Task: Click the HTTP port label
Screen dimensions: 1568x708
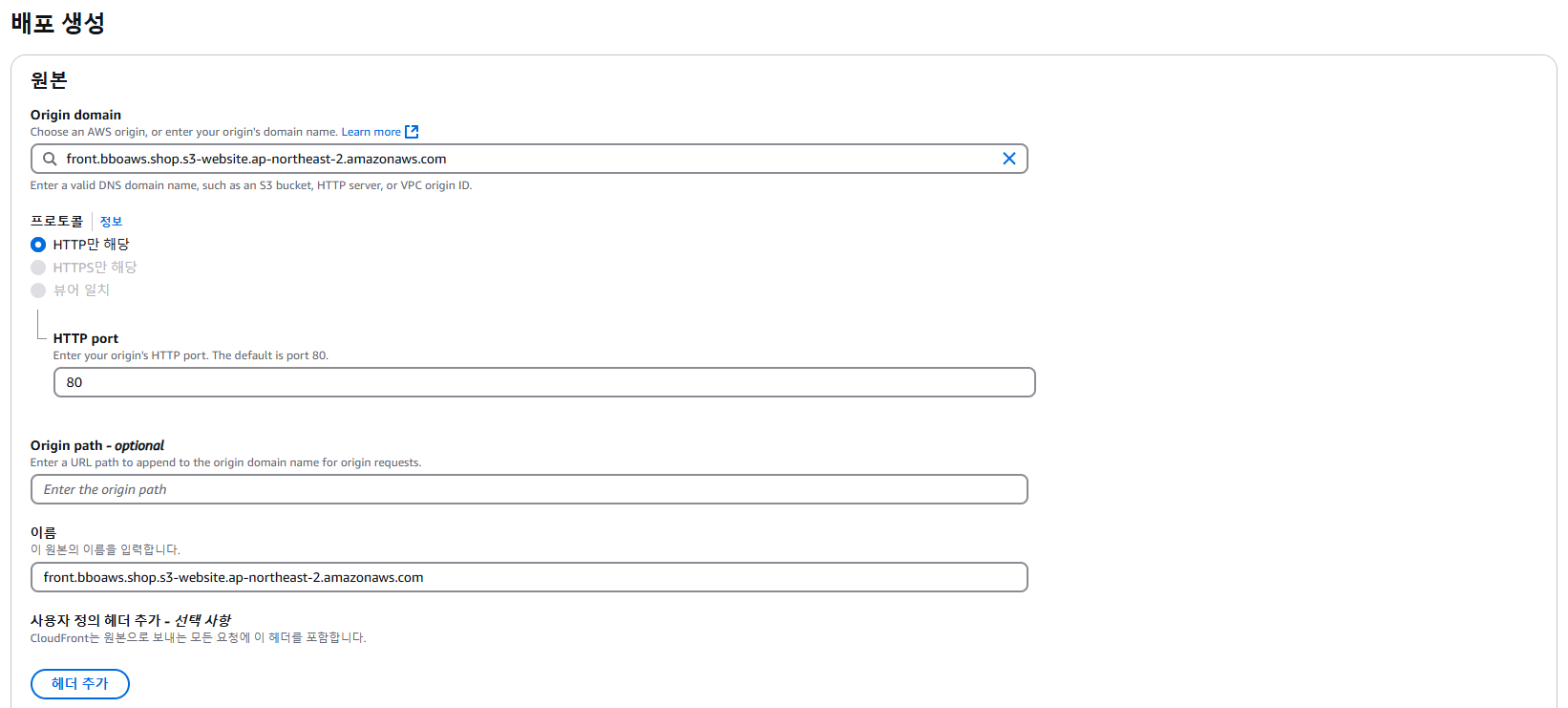Action: click(x=86, y=338)
